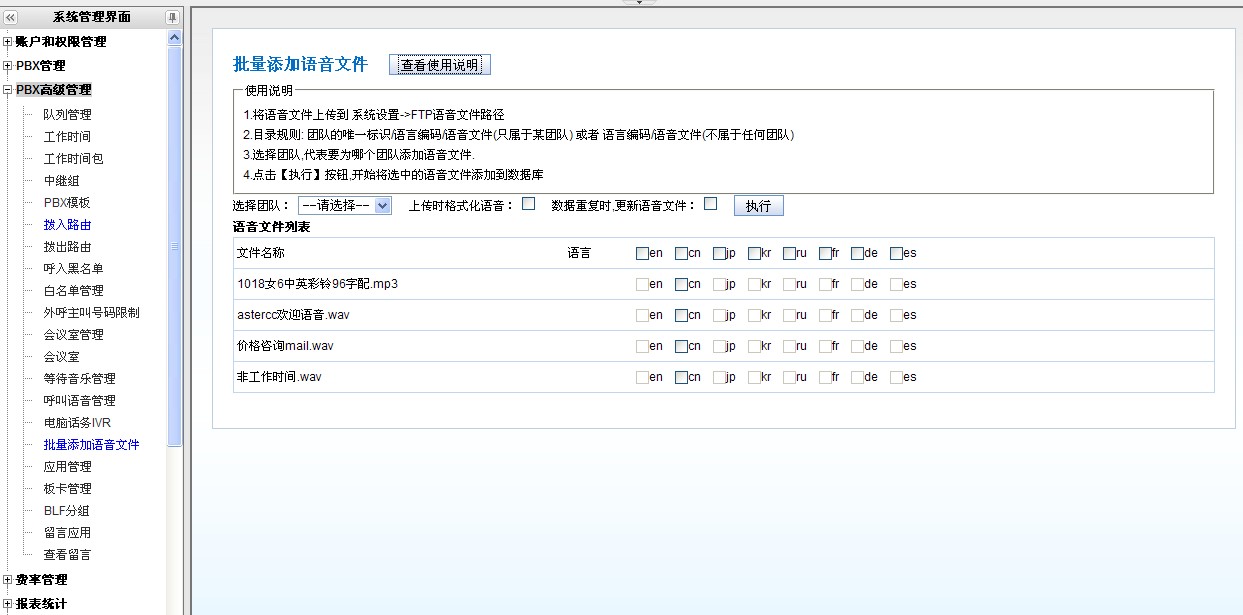Tick the 数据重复时更新语音文件 checkbox

[711, 204]
